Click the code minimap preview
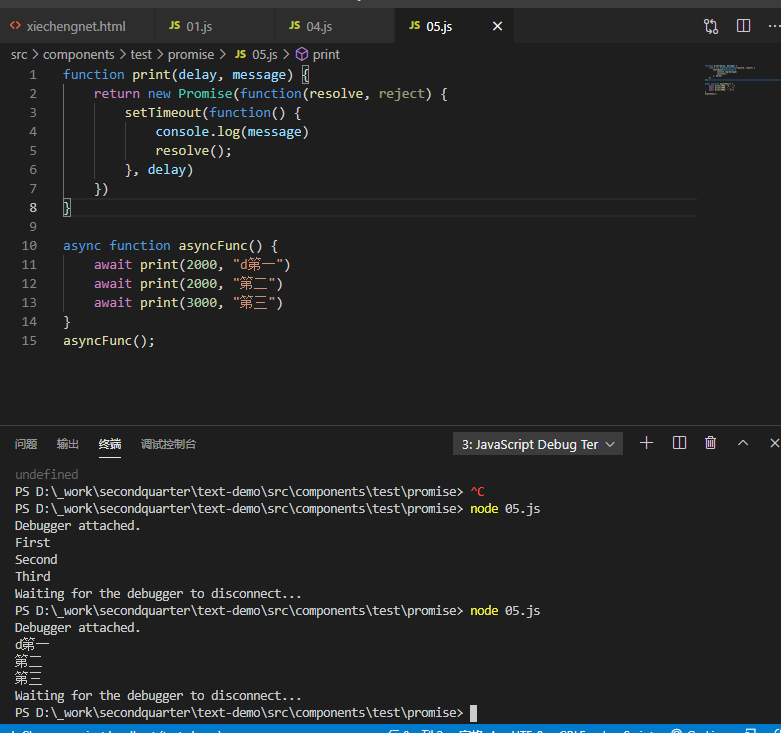The height and width of the screenshot is (733, 781). (x=728, y=80)
